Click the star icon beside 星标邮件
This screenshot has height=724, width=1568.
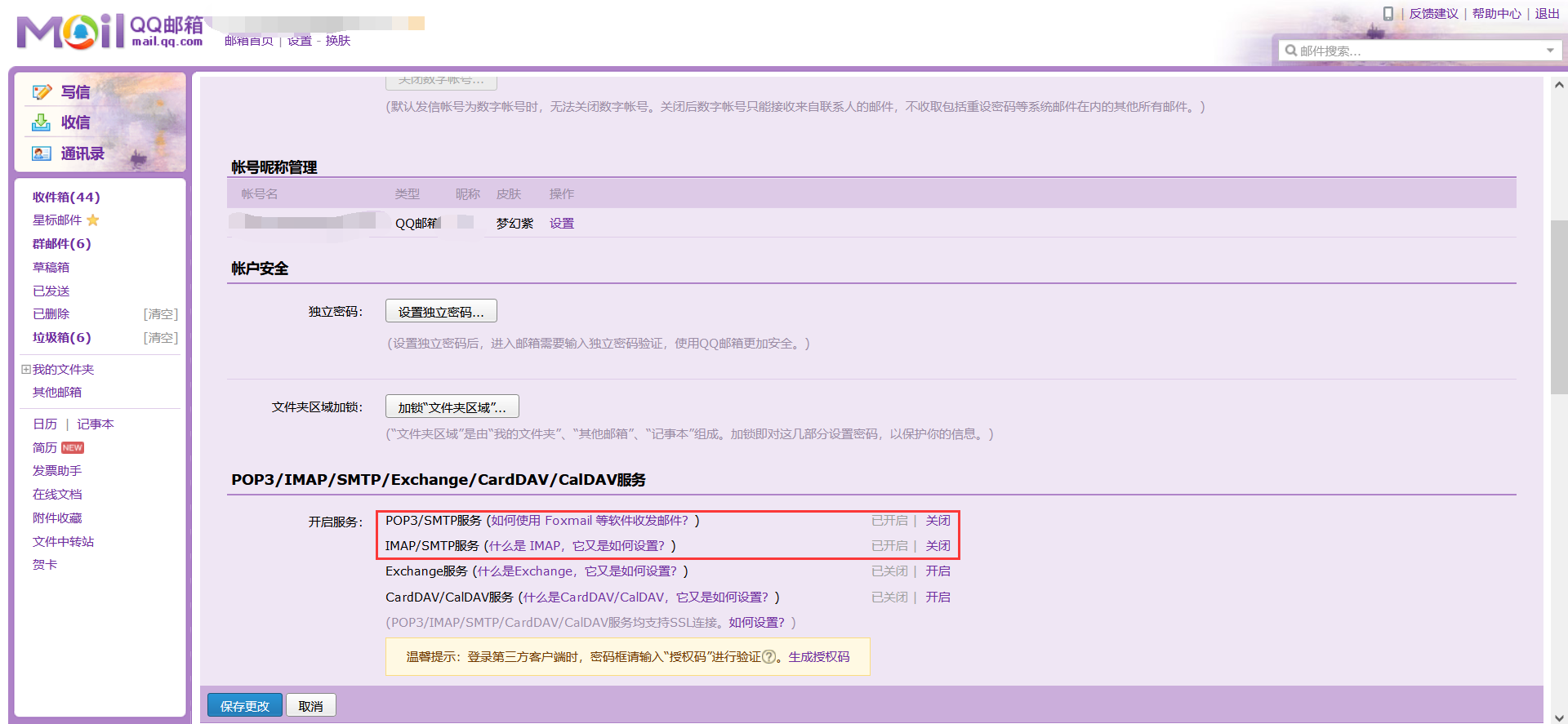pos(92,220)
